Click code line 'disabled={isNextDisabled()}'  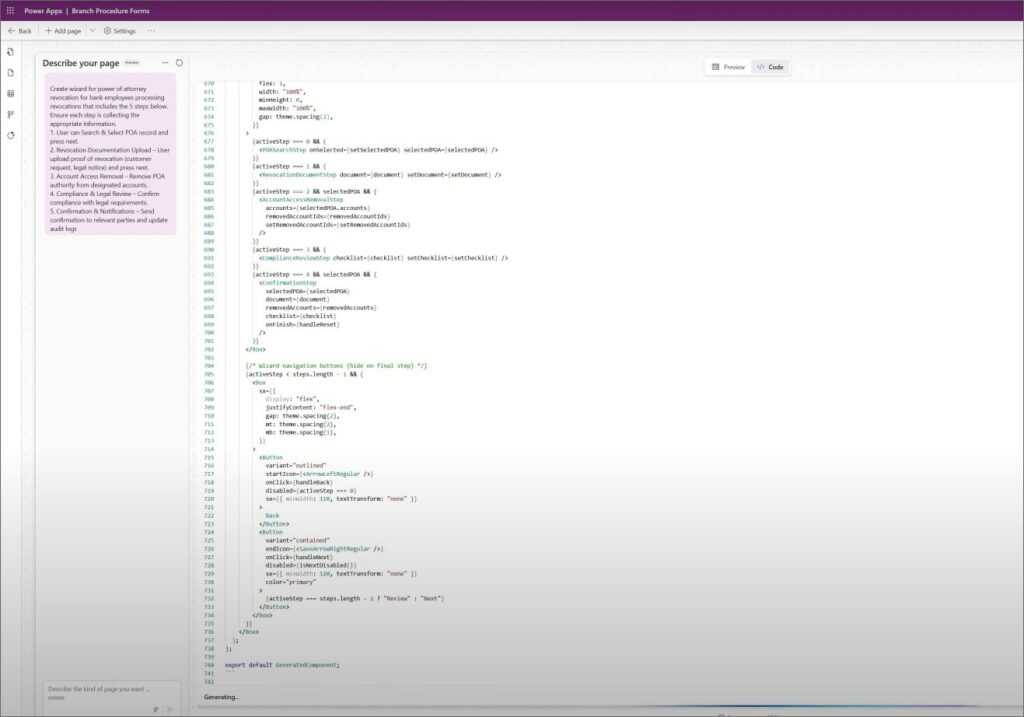click(311, 566)
